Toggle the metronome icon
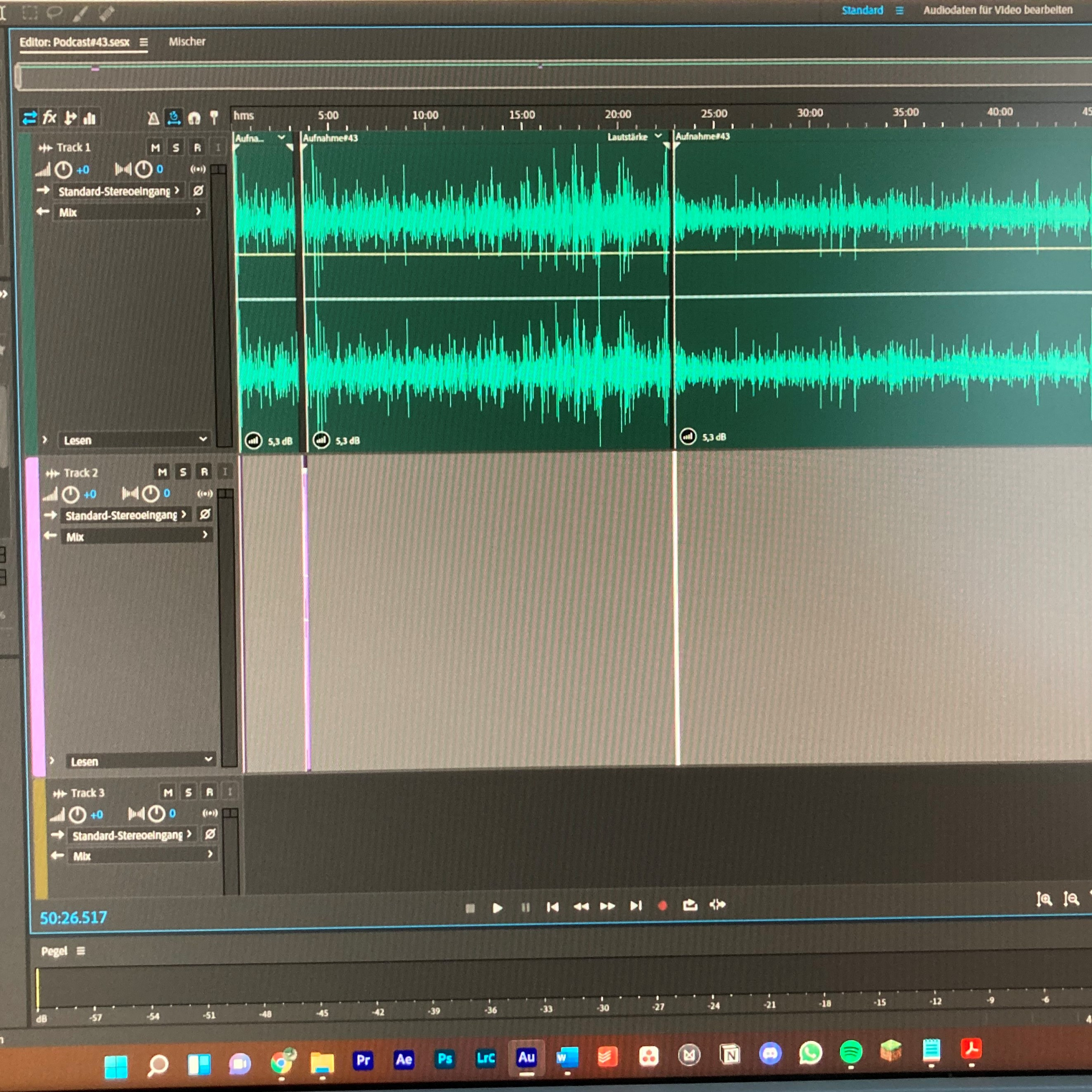This screenshot has width=1092, height=1092. coord(153,118)
